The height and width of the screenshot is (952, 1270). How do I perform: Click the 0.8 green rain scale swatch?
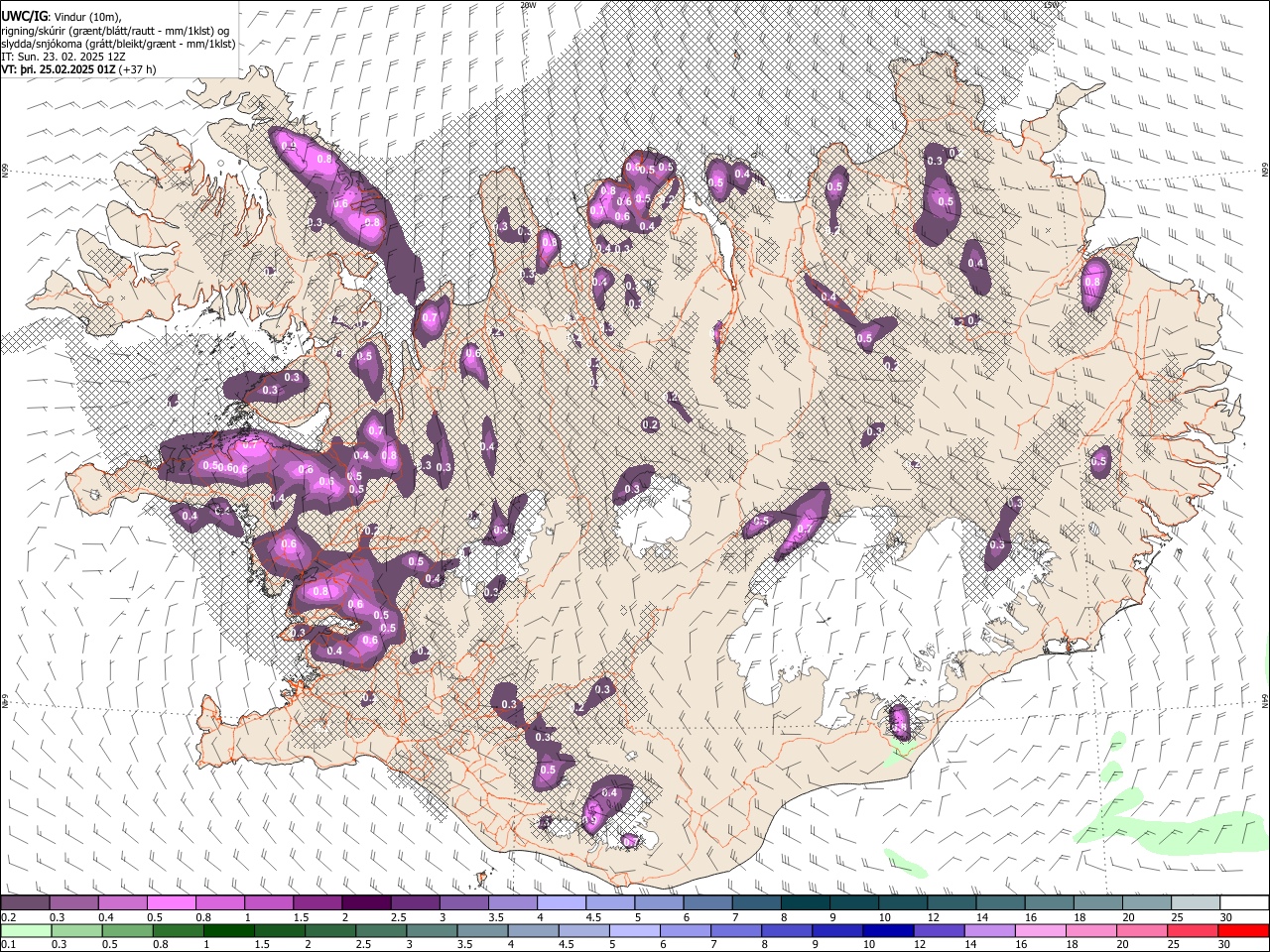coord(178,930)
